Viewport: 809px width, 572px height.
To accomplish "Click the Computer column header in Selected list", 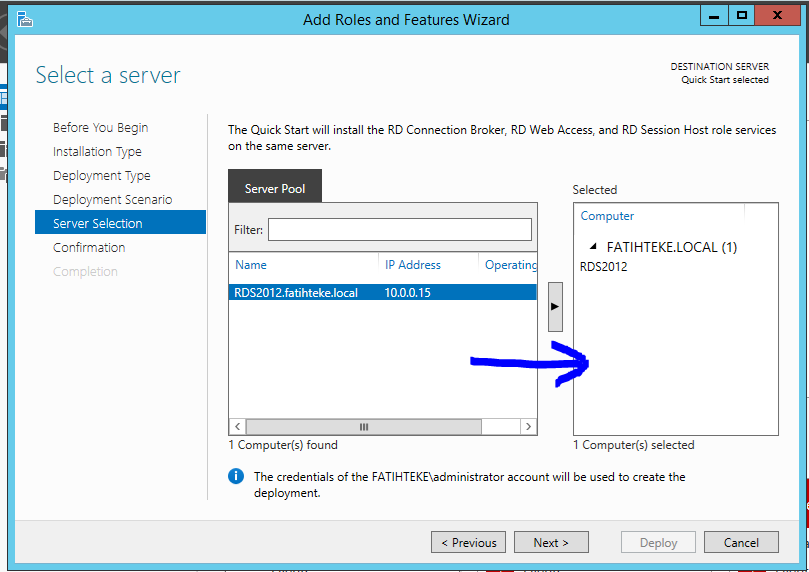I will (607, 216).
